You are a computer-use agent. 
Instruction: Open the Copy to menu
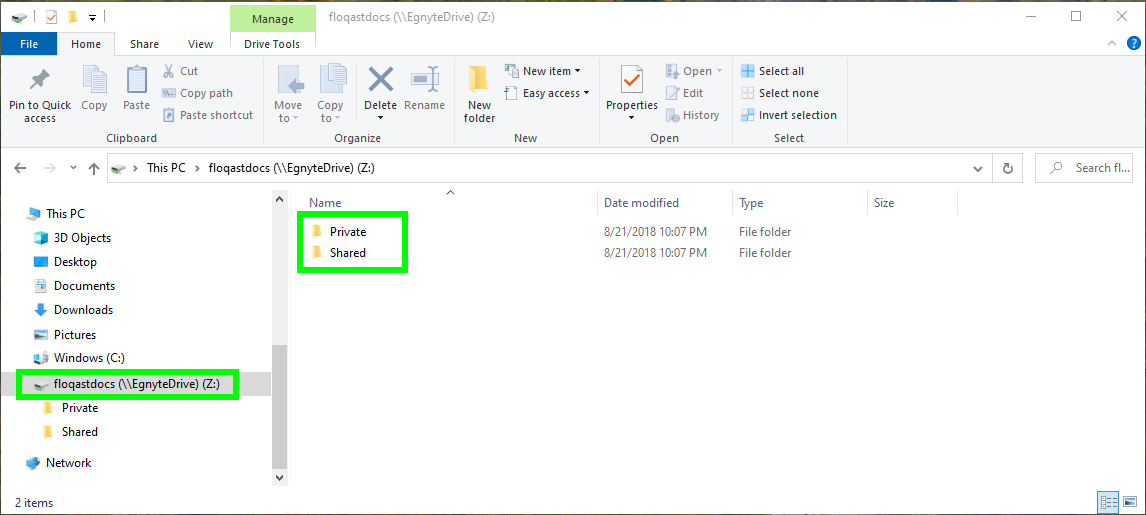point(330,95)
